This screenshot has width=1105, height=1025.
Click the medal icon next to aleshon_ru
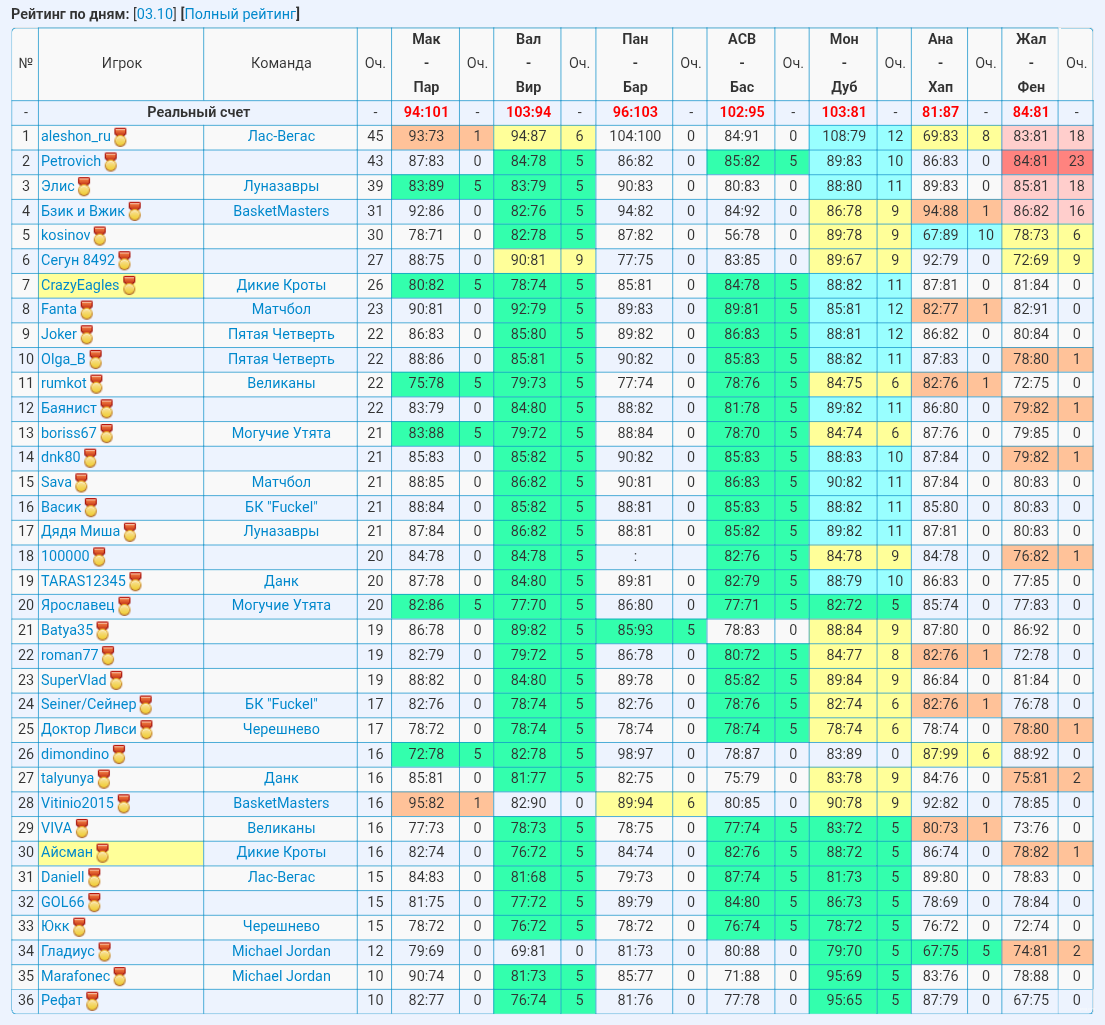(x=121, y=137)
